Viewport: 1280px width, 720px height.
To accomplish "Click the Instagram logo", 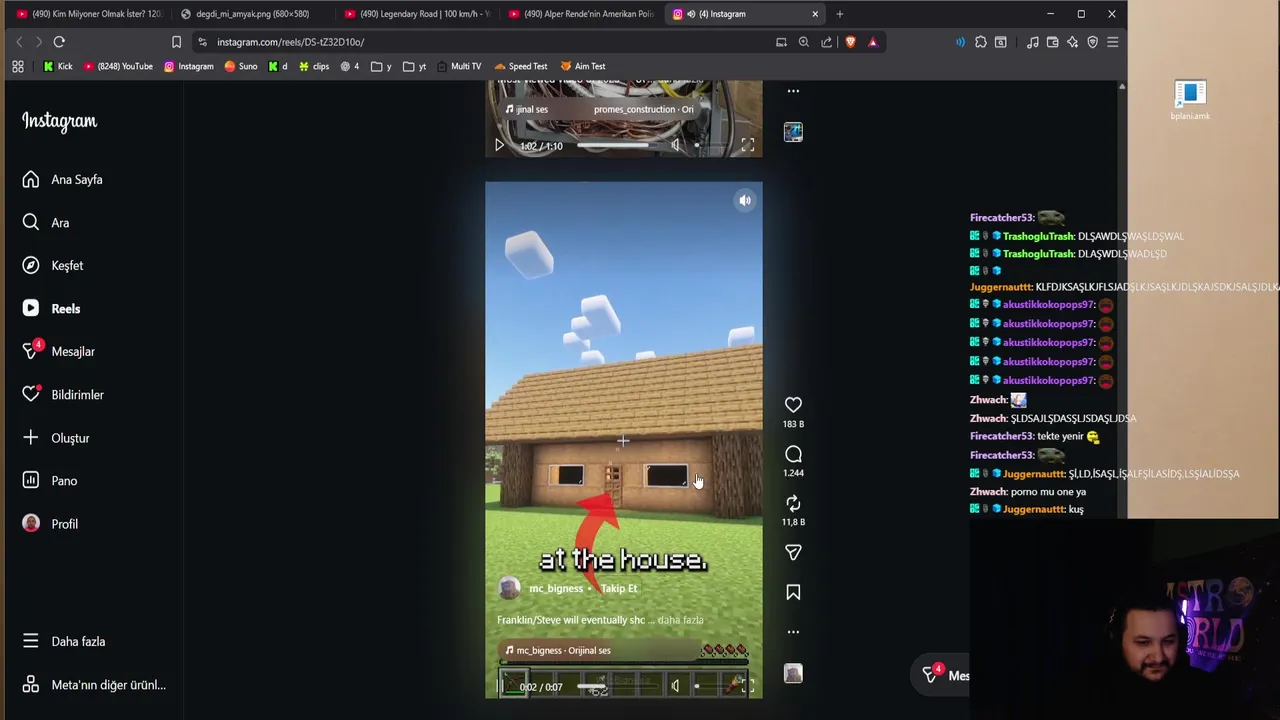I will tap(59, 121).
